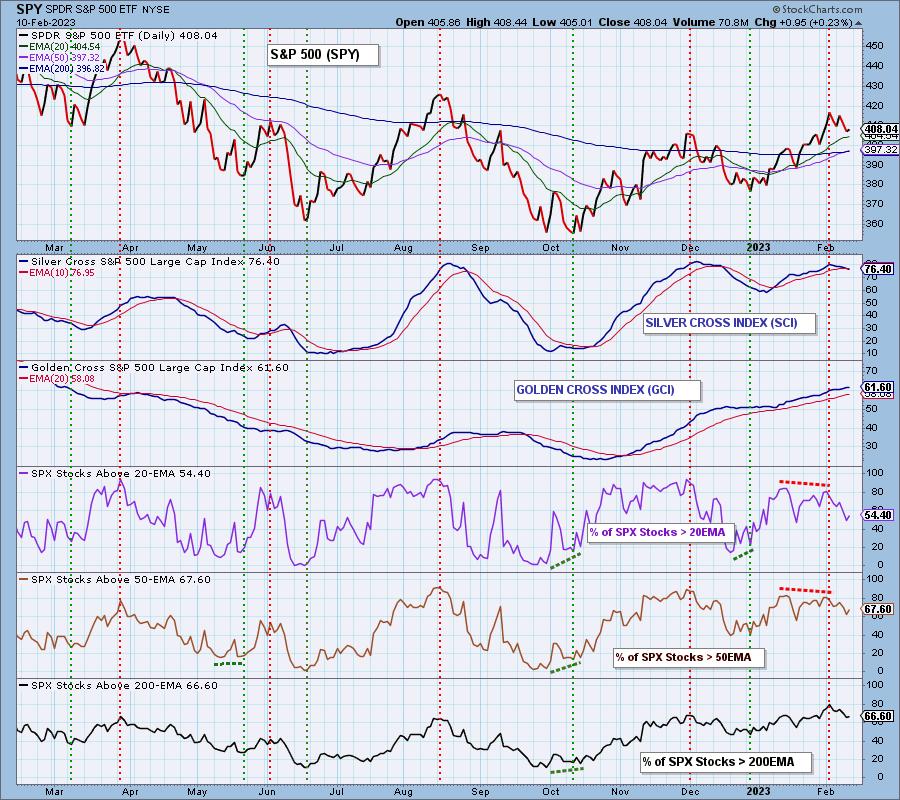Click the 54.40 value tag on right axis
Image resolution: width=900 pixels, height=800 pixels.
(878, 515)
